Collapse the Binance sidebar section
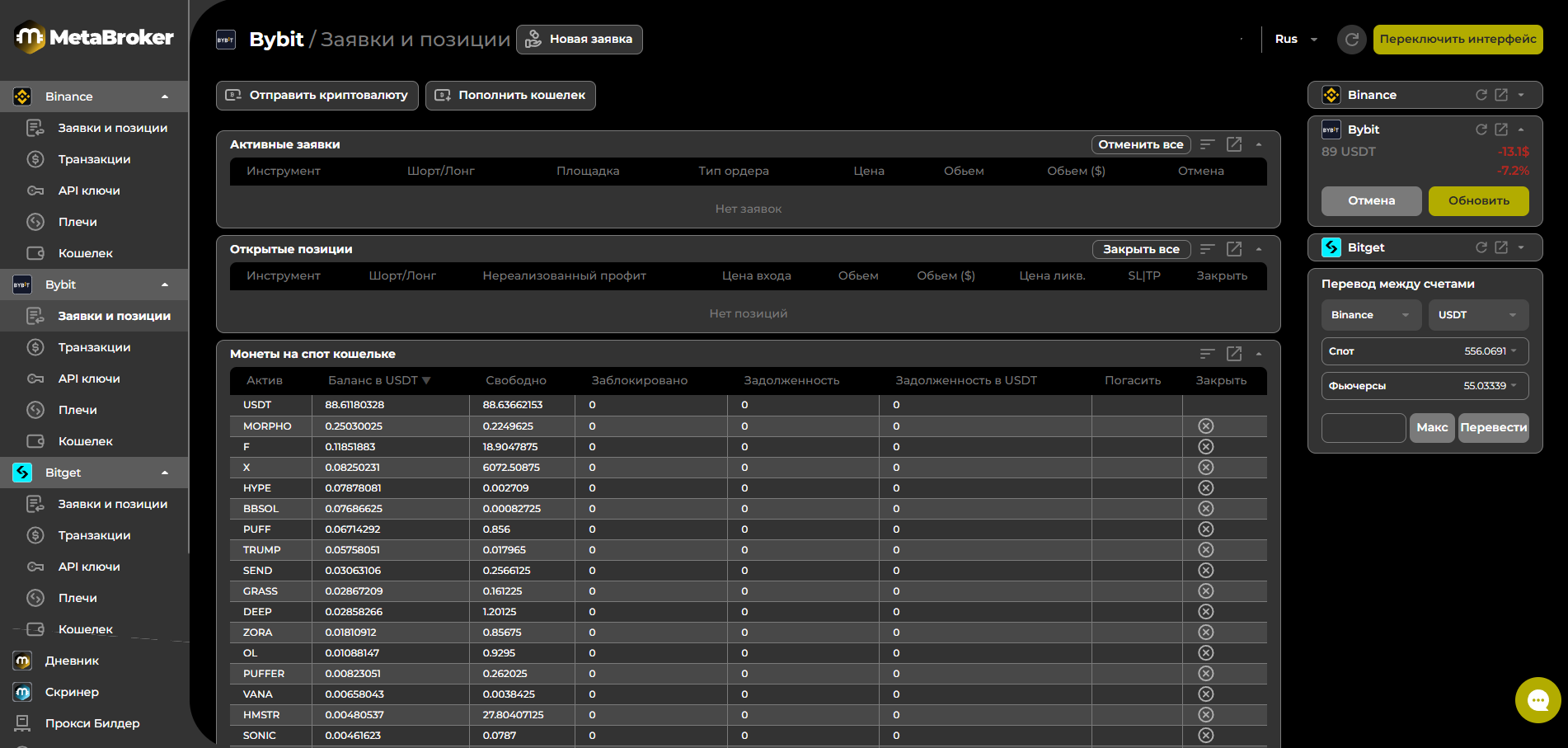 165,96
